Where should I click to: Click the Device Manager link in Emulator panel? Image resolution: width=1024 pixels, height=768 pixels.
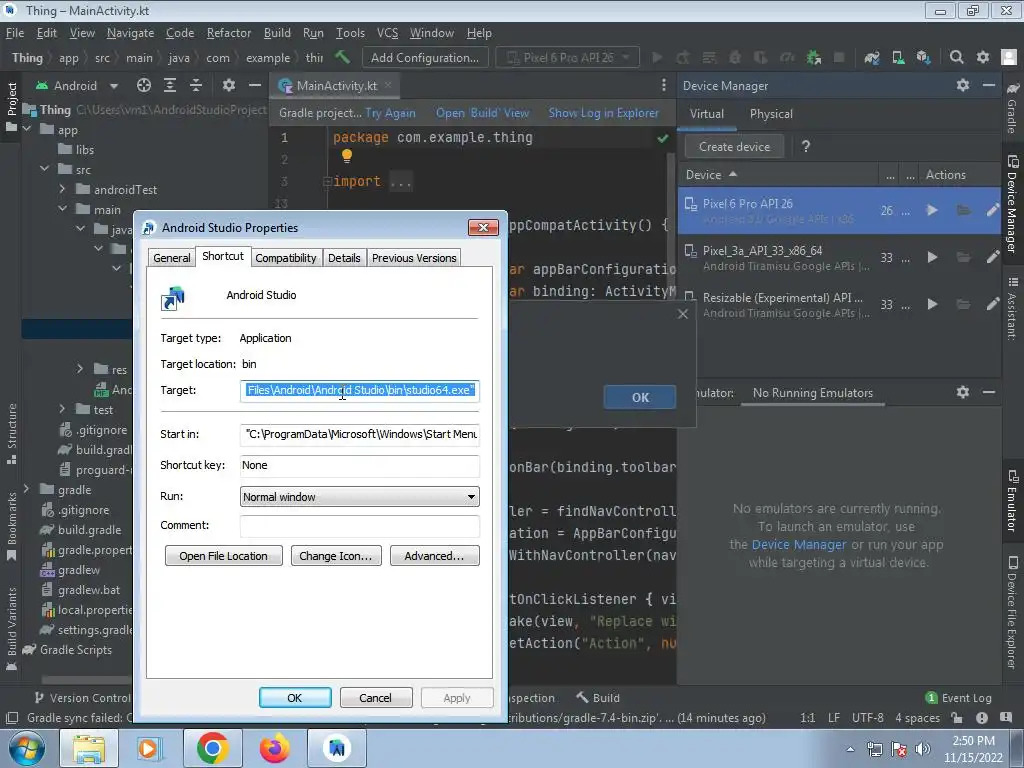pos(799,545)
